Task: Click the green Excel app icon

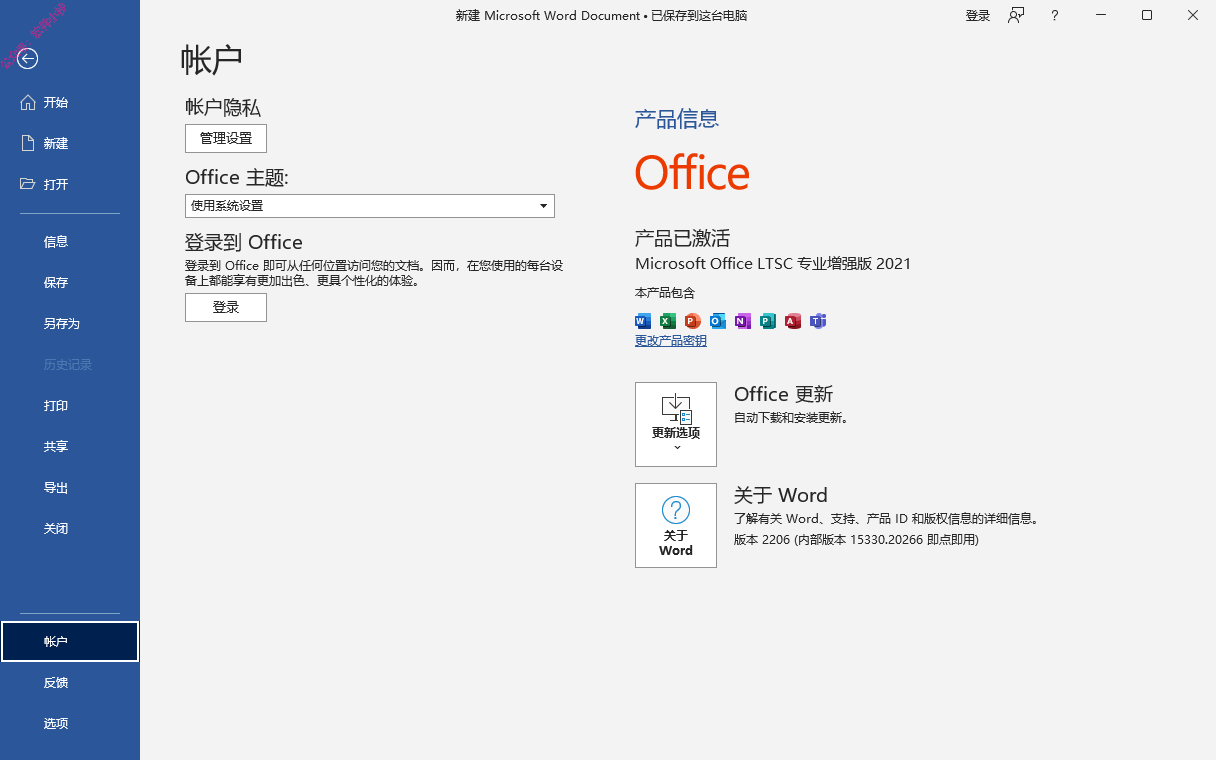Action: pyautogui.click(x=668, y=321)
